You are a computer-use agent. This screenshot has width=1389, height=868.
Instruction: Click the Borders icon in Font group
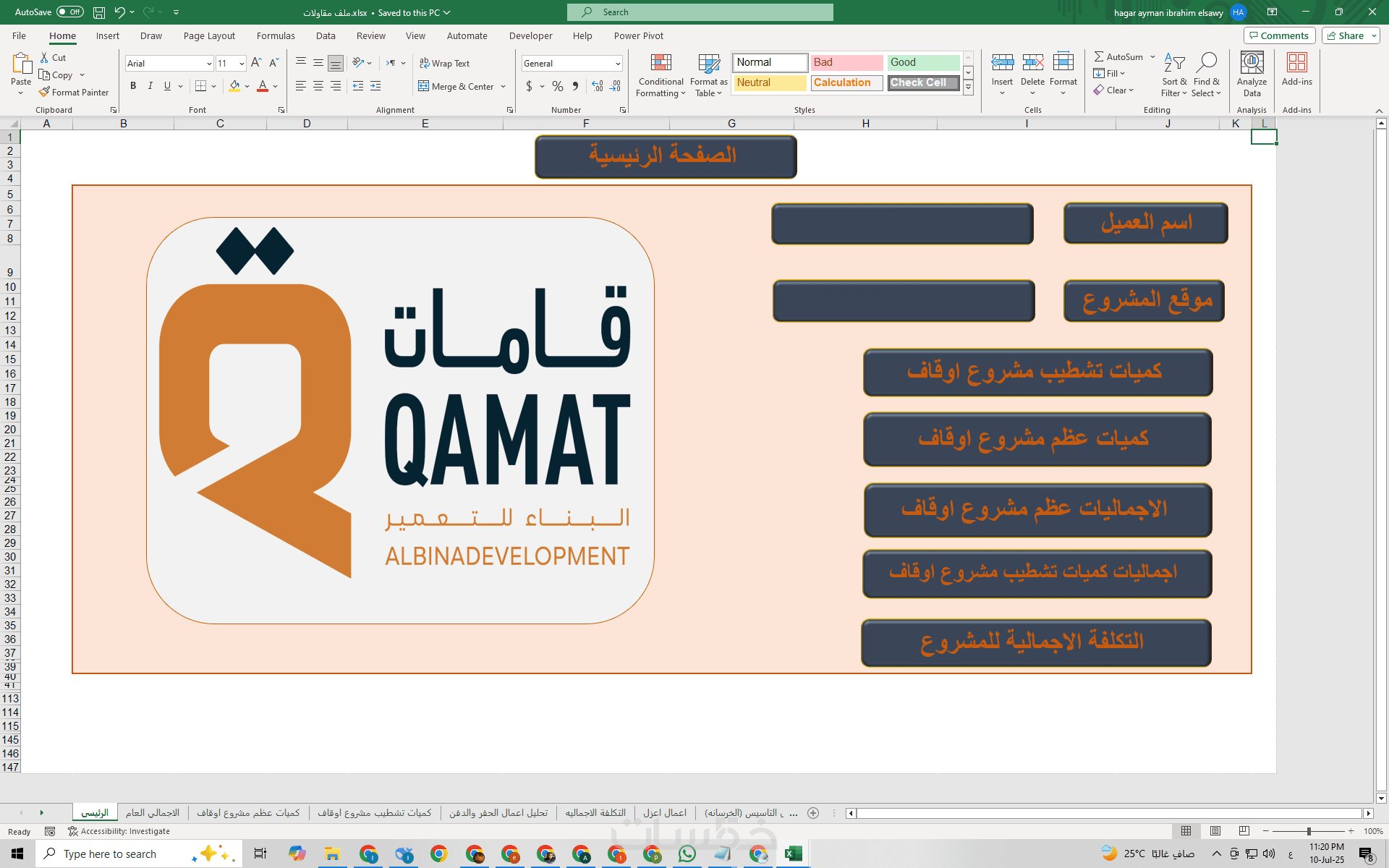click(x=200, y=86)
